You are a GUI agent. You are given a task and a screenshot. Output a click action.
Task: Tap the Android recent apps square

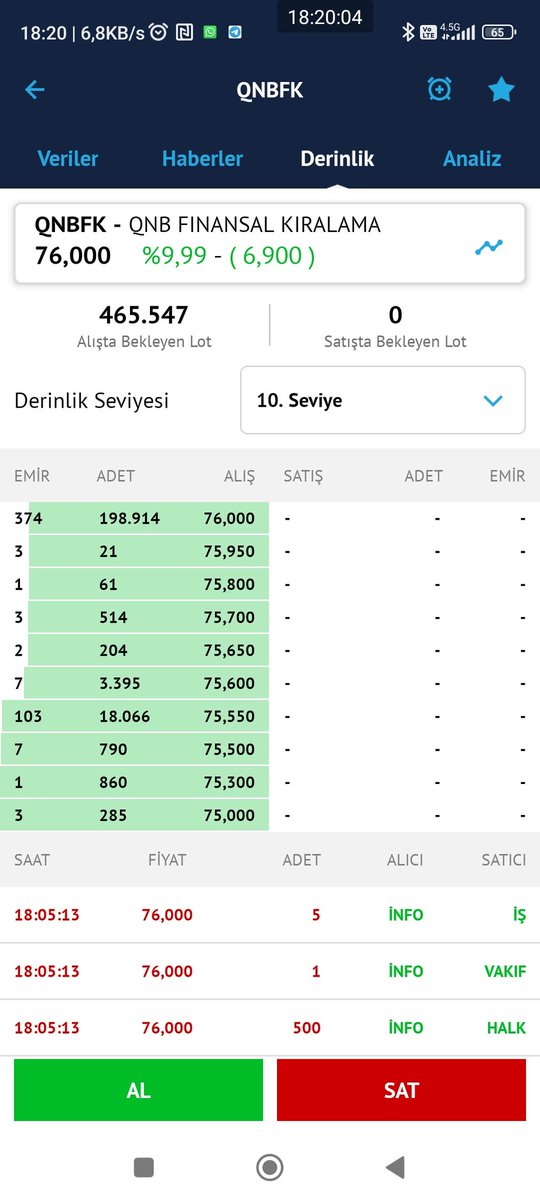144,1166
